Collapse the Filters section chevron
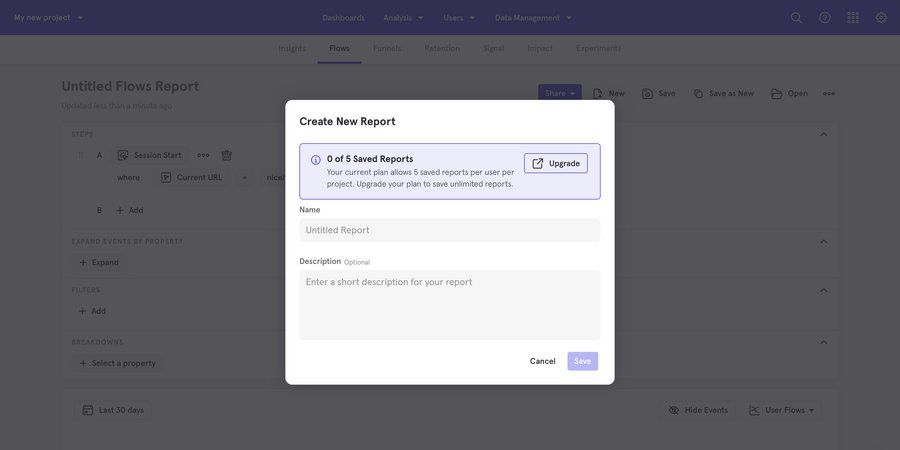900x450 pixels. tap(824, 290)
